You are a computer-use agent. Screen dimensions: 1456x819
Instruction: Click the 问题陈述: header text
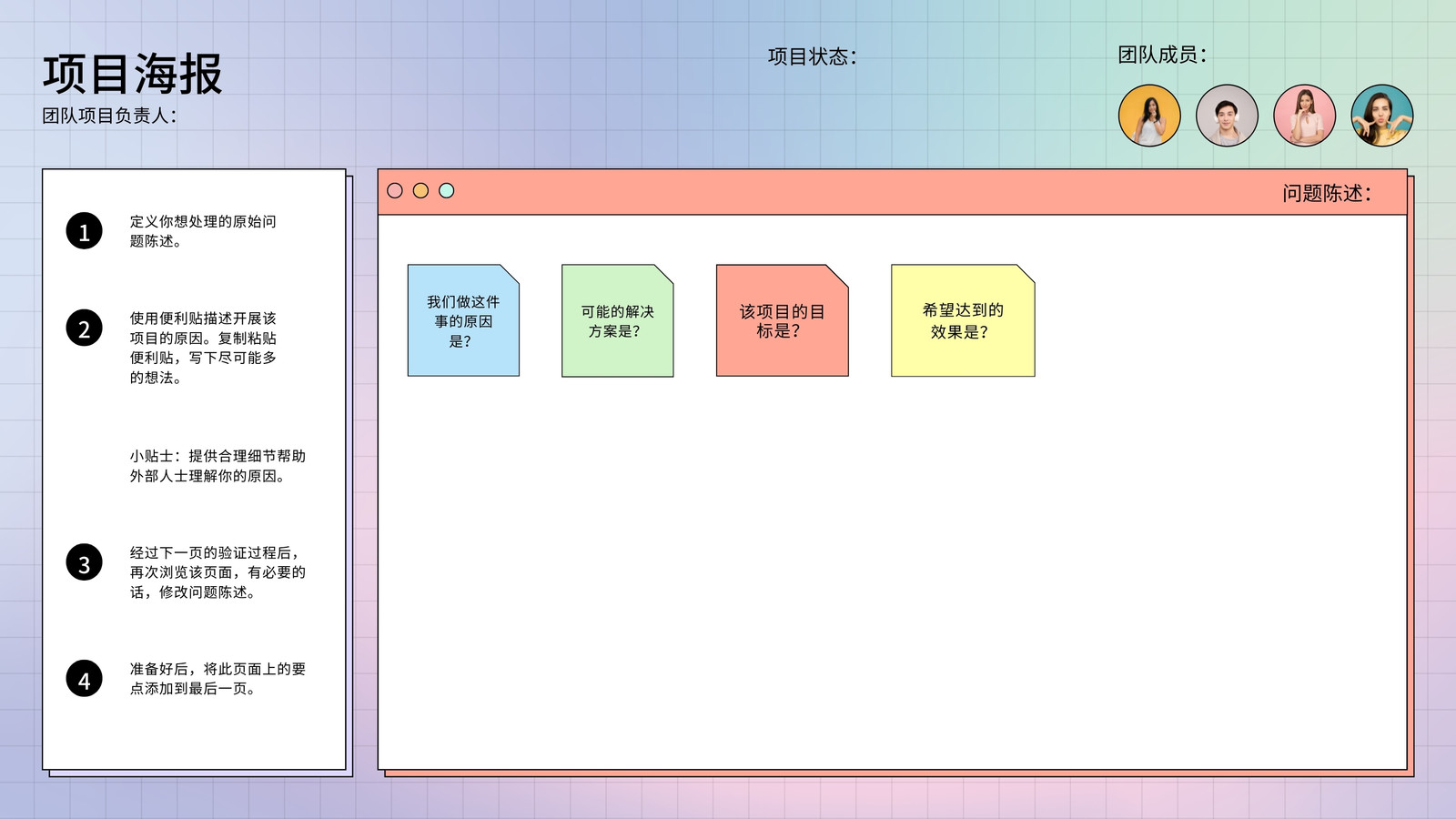point(1327,193)
